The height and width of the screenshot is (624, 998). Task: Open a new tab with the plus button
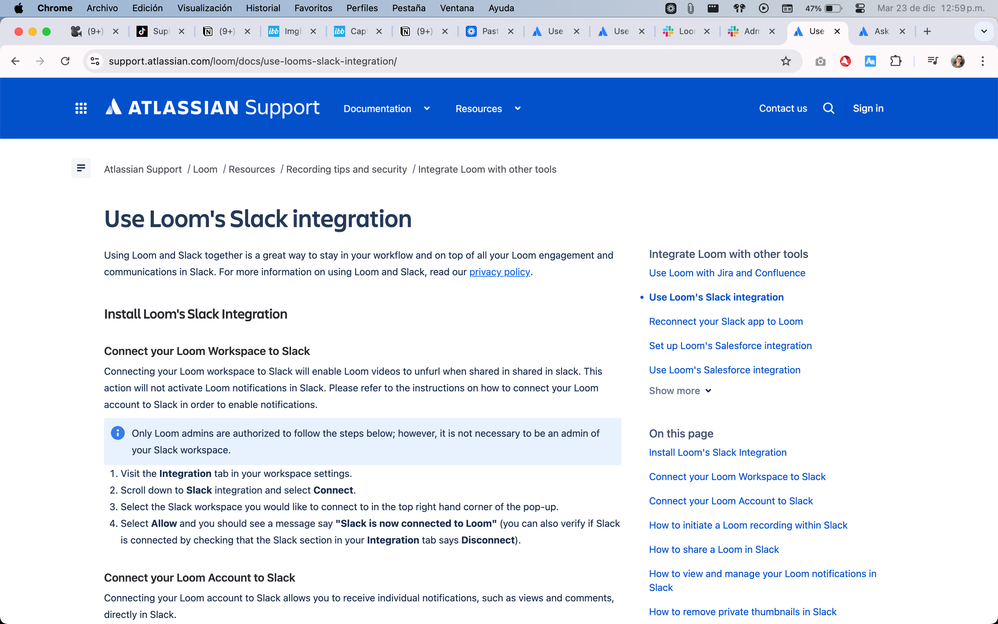click(x=927, y=31)
